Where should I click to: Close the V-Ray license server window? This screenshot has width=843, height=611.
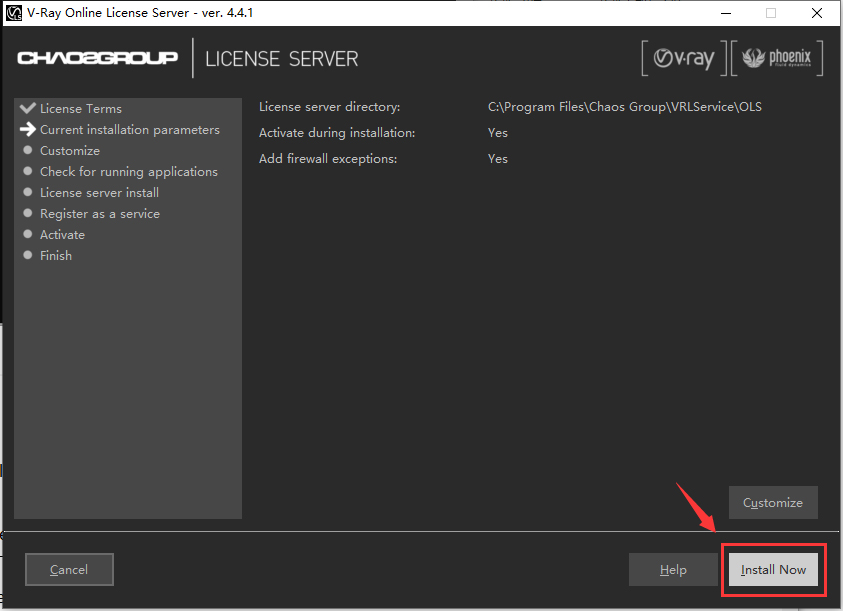click(x=817, y=13)
